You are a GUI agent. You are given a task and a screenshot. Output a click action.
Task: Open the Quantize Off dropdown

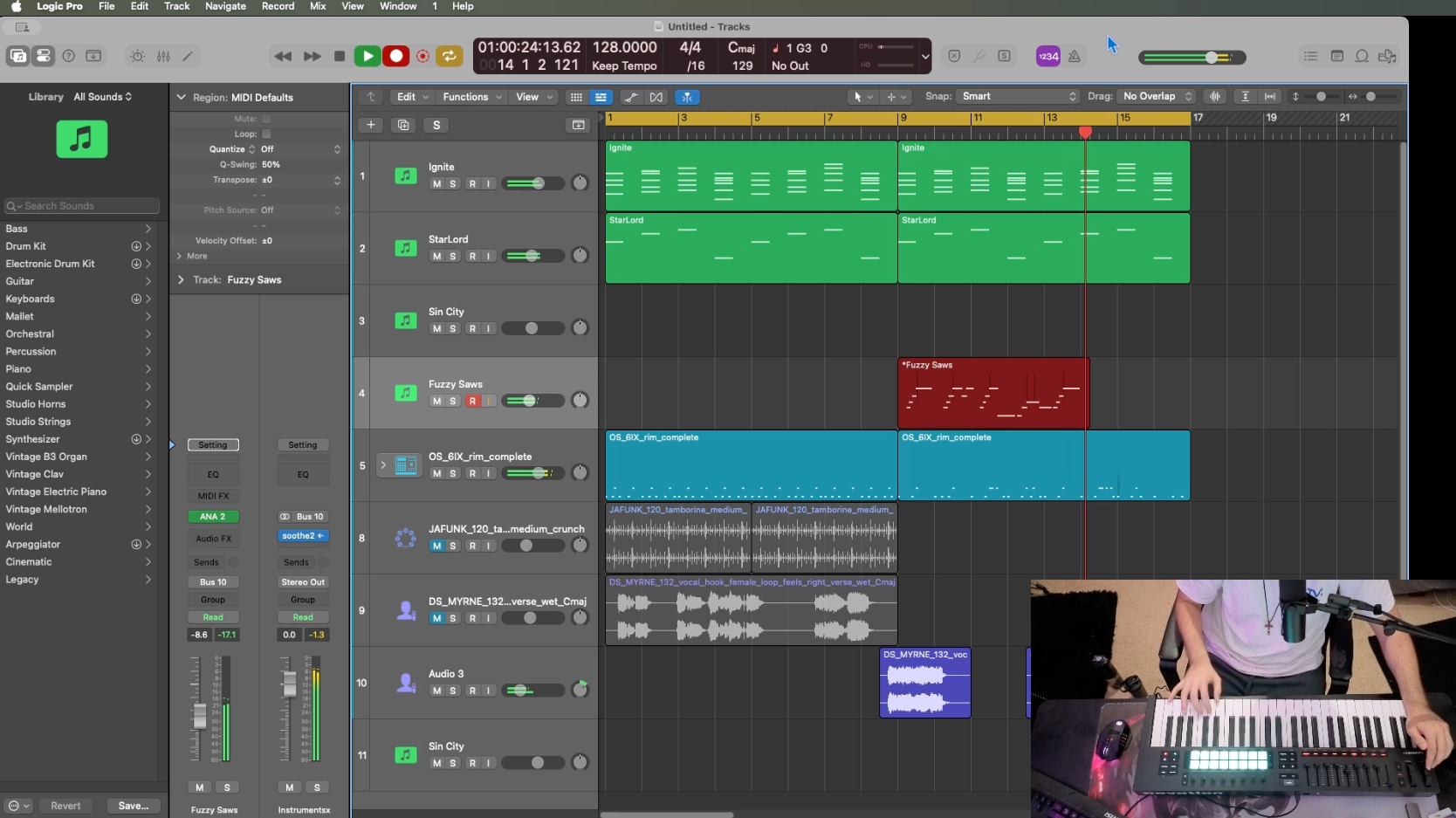tap(299, 149)
